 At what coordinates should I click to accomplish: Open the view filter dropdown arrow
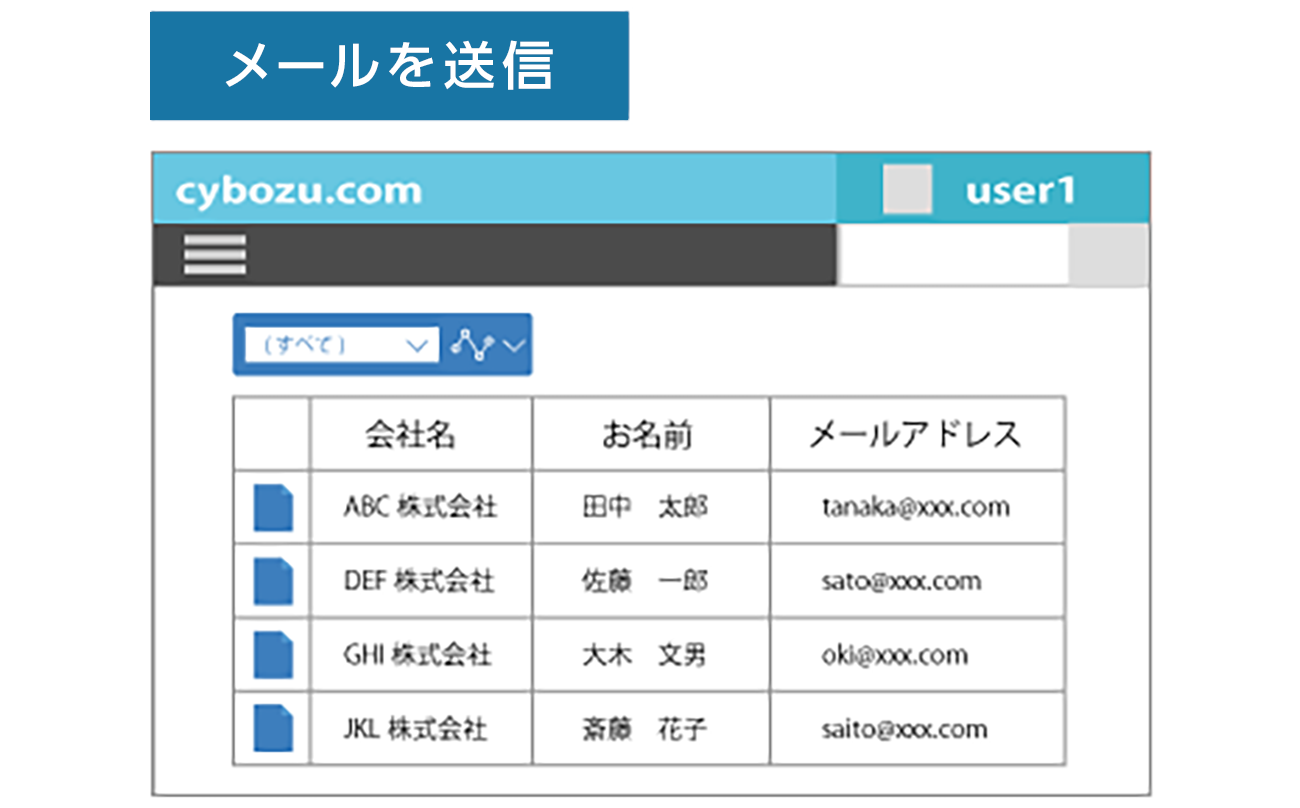pyautogui.click(x=417, y=346)
